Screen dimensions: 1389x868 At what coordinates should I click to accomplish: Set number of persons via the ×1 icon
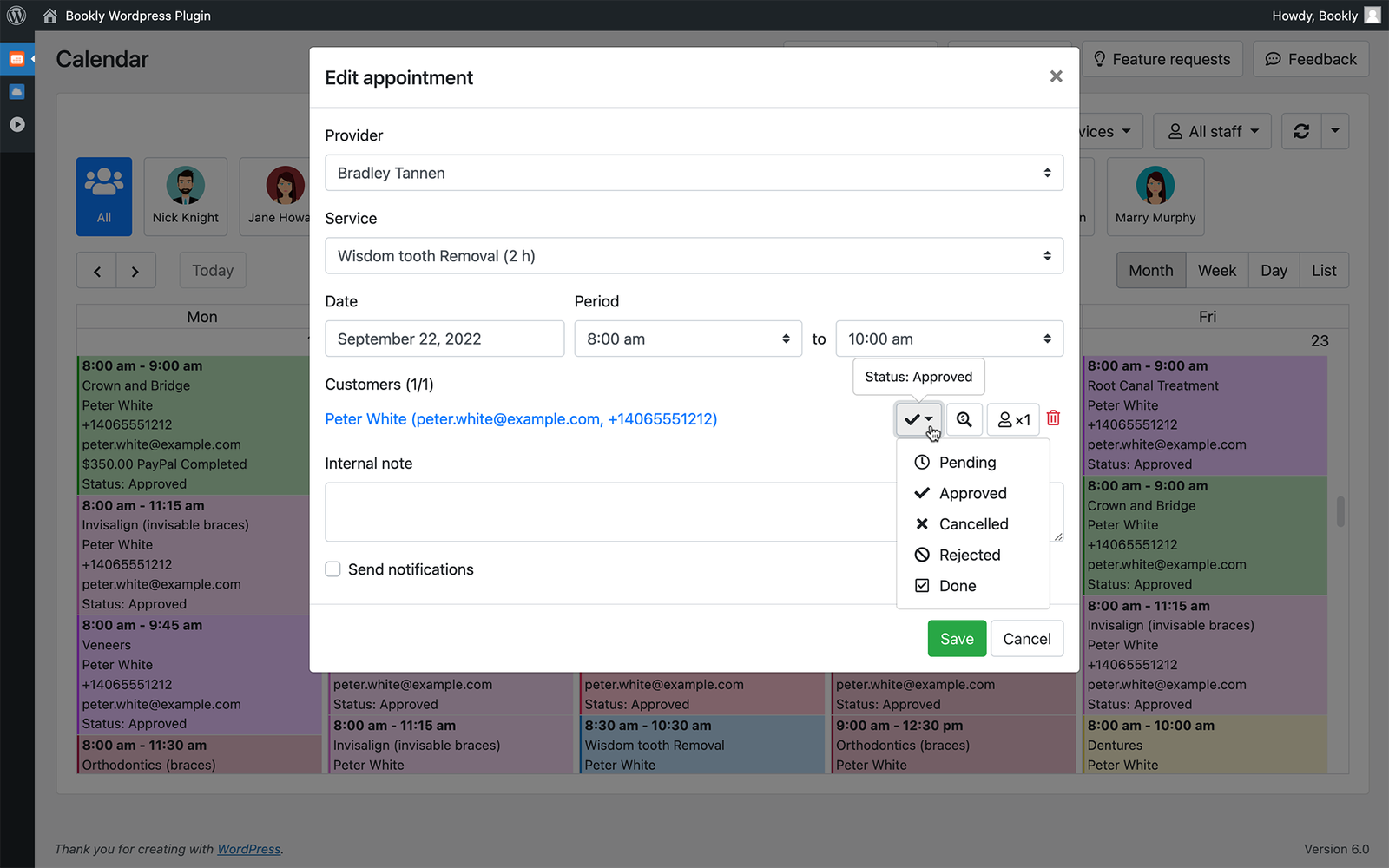pos(1012,419)
